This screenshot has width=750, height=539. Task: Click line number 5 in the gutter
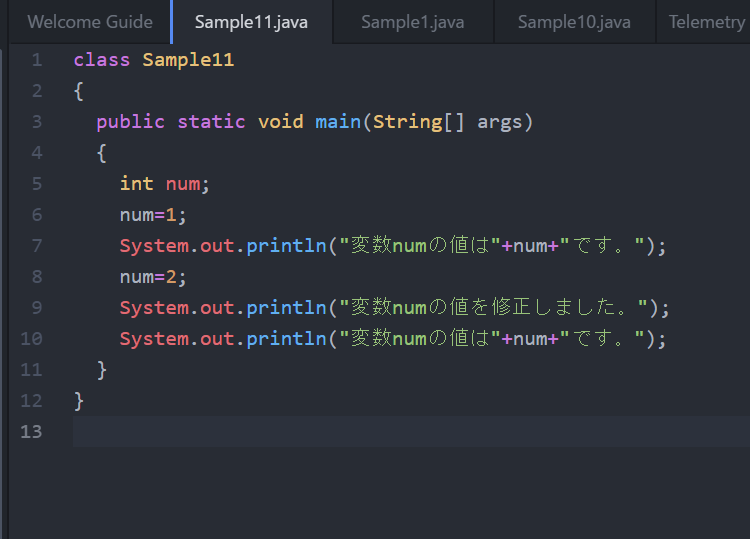(37, 184)
